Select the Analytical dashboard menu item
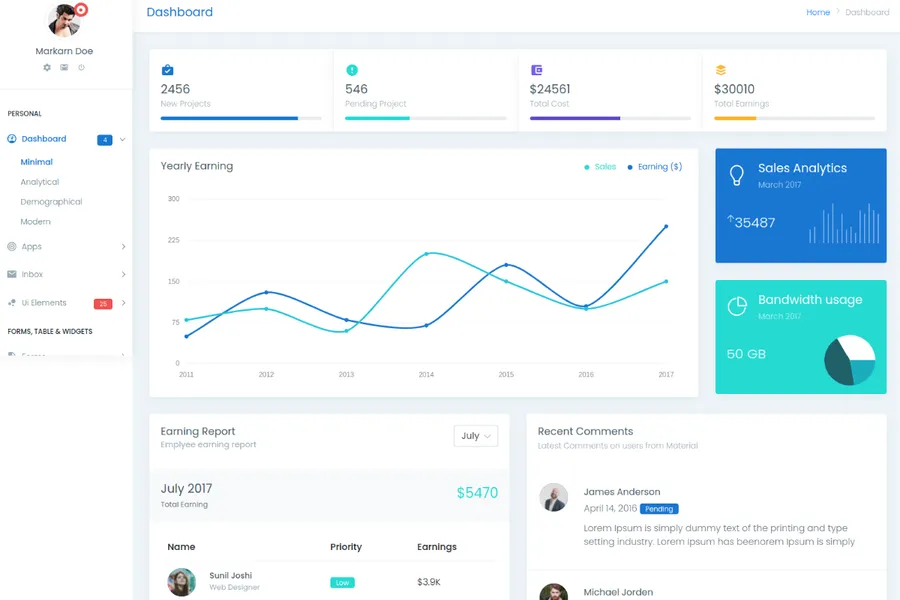This screenshot has width=900, height=600. point(40,182)
